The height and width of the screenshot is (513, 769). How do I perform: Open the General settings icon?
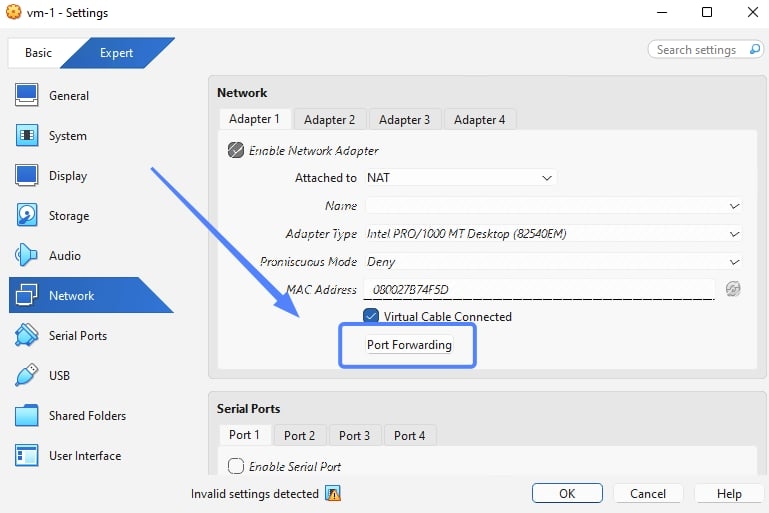tap(26, 95)
